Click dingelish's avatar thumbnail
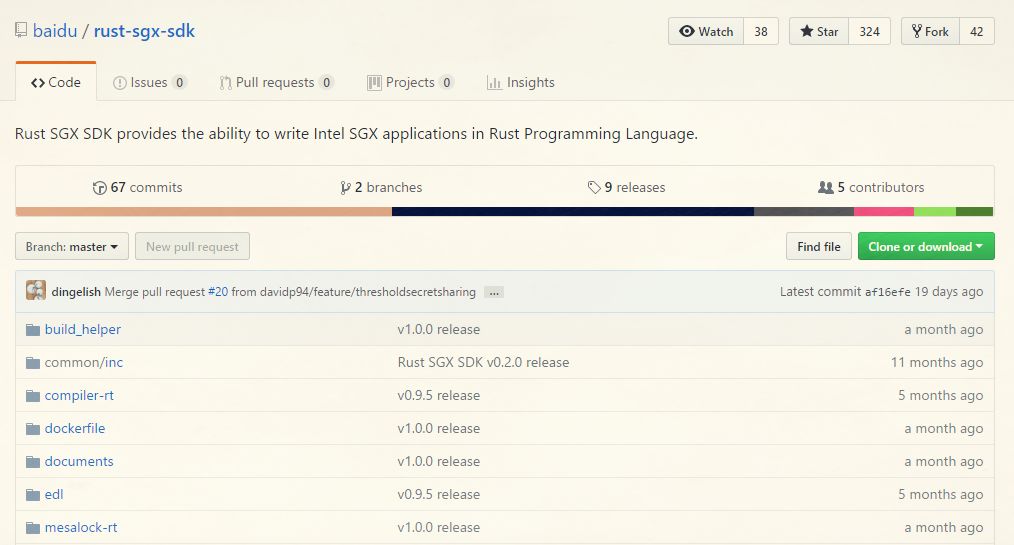This screenshot has height=545, width=1014. tap(36, 291)
